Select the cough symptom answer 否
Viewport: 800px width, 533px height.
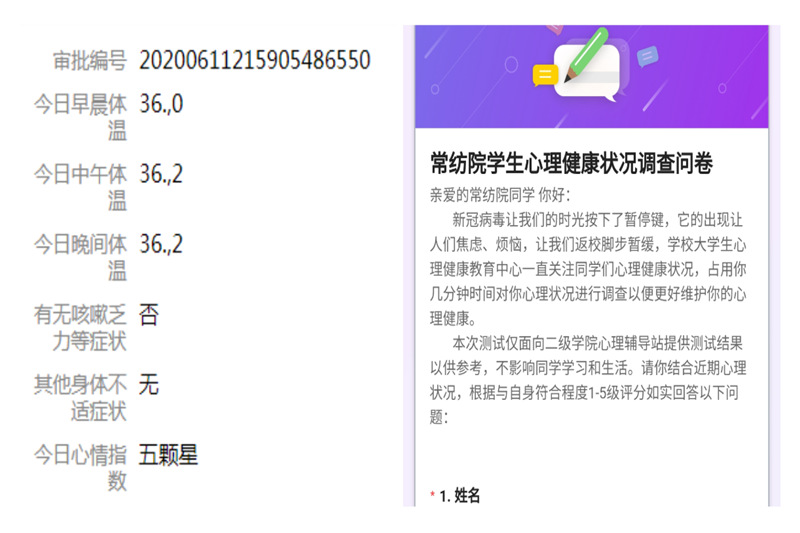coord(149,314)
